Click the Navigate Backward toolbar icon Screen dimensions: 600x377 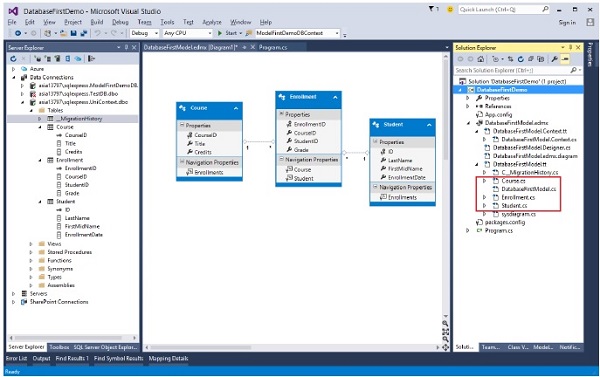click(18, 33)
